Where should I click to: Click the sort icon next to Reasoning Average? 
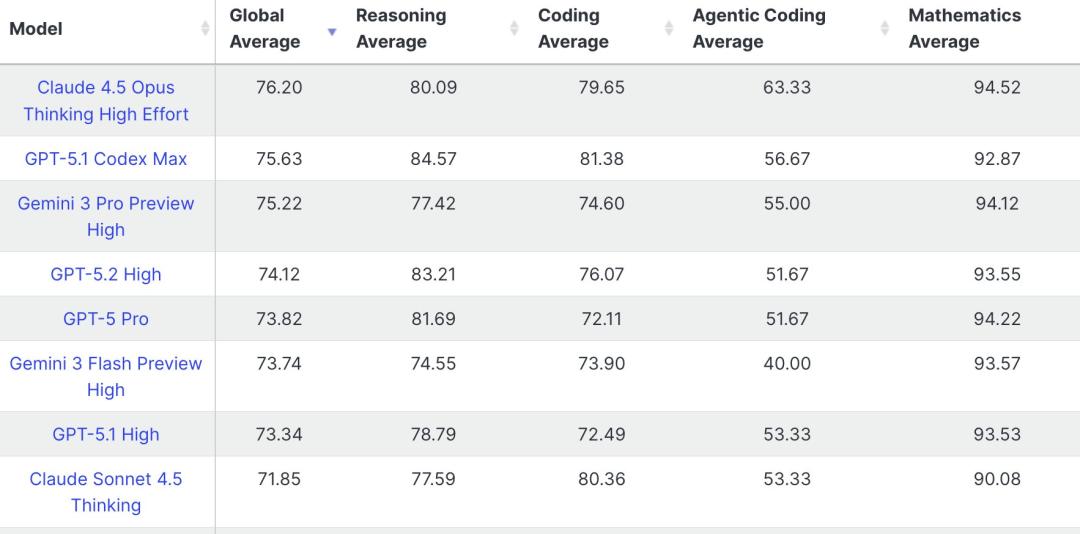(515, 29)
